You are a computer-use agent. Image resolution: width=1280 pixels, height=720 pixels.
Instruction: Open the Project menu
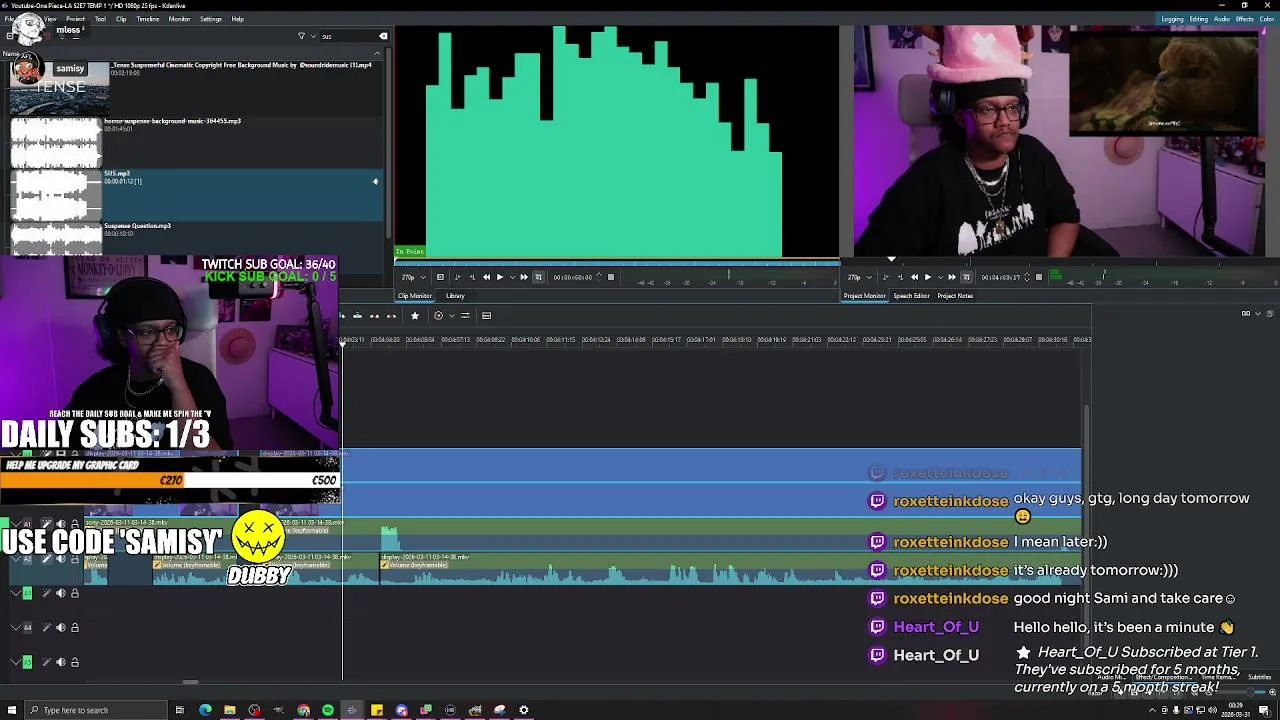[75, 19]
